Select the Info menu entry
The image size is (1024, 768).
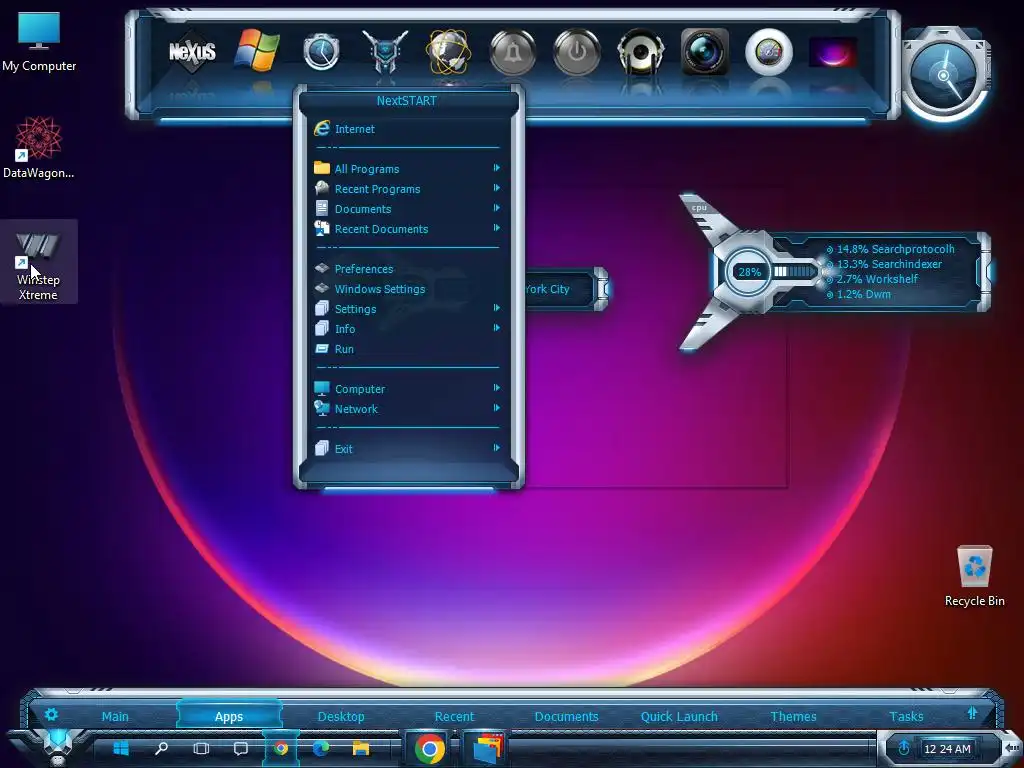tap(407, 328)
